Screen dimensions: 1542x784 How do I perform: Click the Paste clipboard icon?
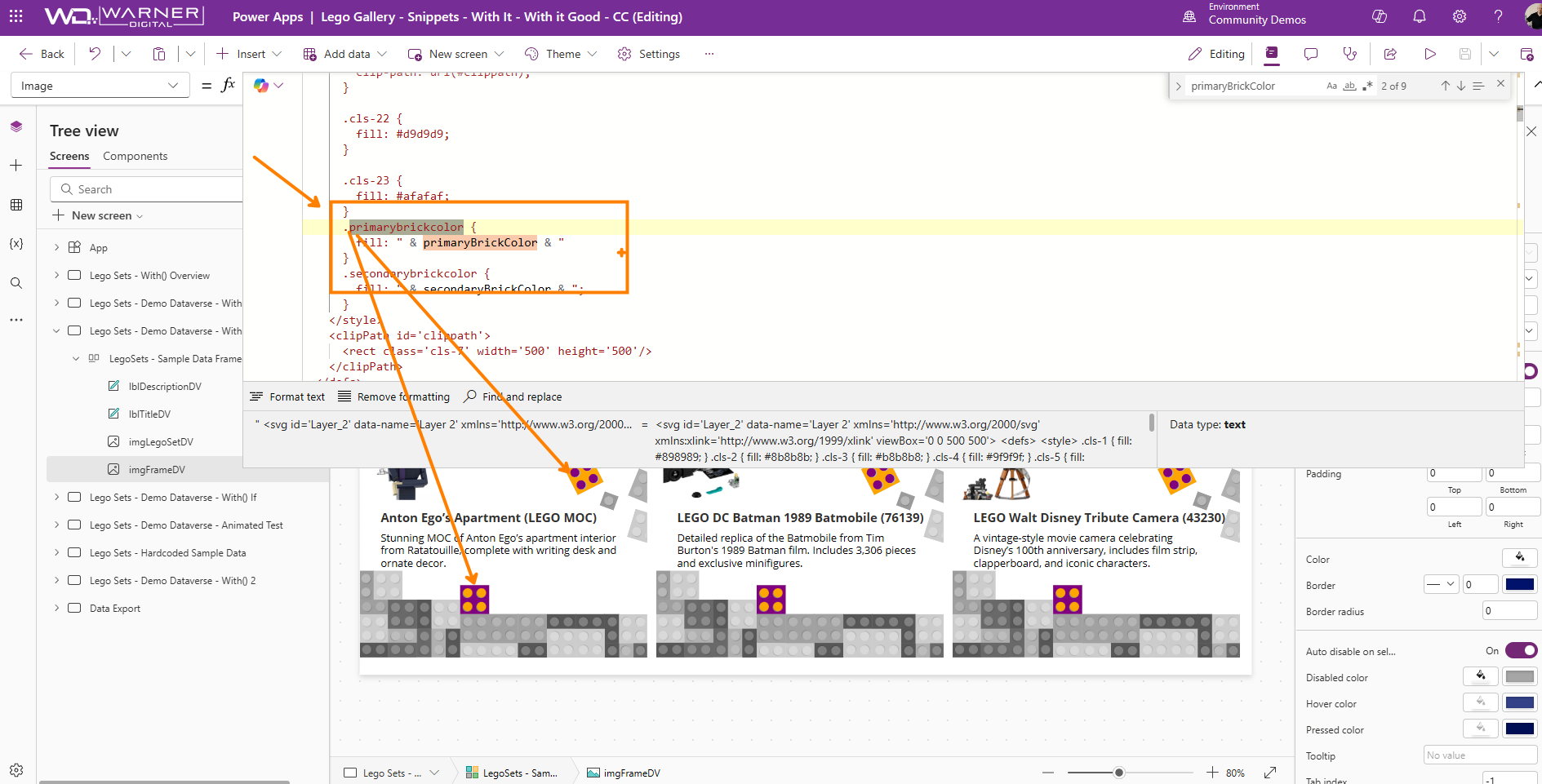[x=159, y=54]
